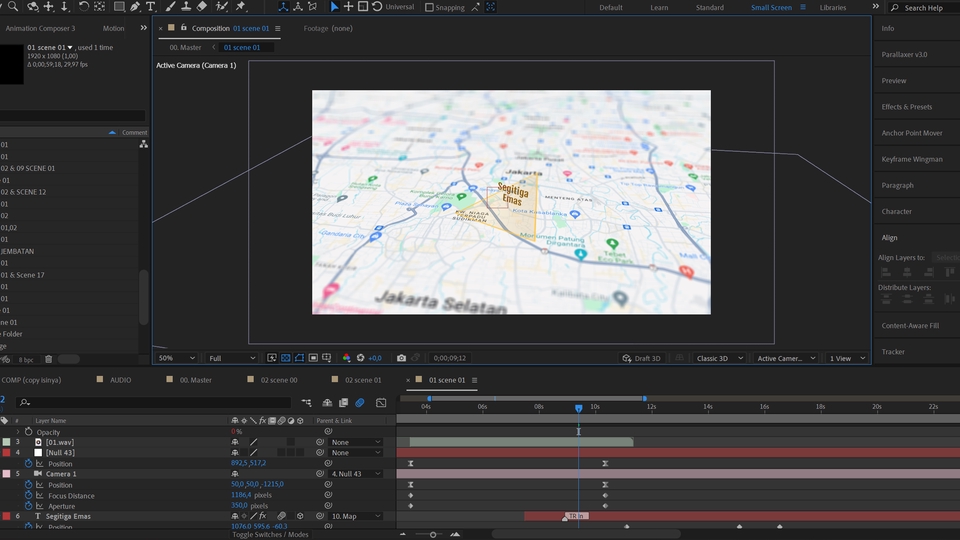Select the Rectangle shape tool
960x540 pixels.
pyautogui.click(x=119, y=6)
